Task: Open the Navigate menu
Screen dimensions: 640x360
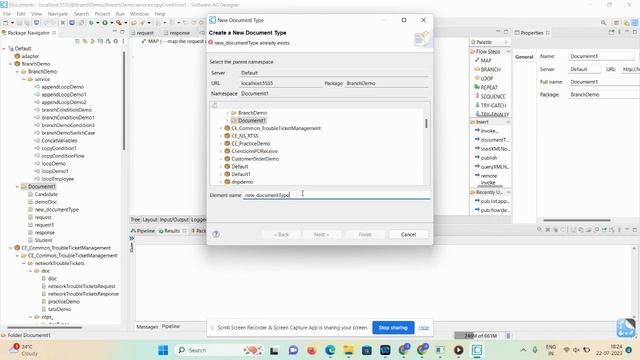Action: click(x=58, y=14)
